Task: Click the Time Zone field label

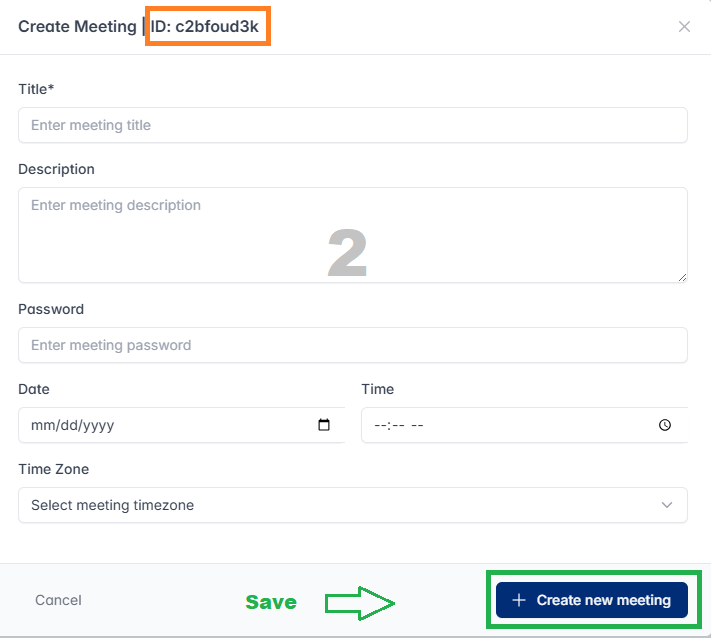Action: [x=54, y=469]
